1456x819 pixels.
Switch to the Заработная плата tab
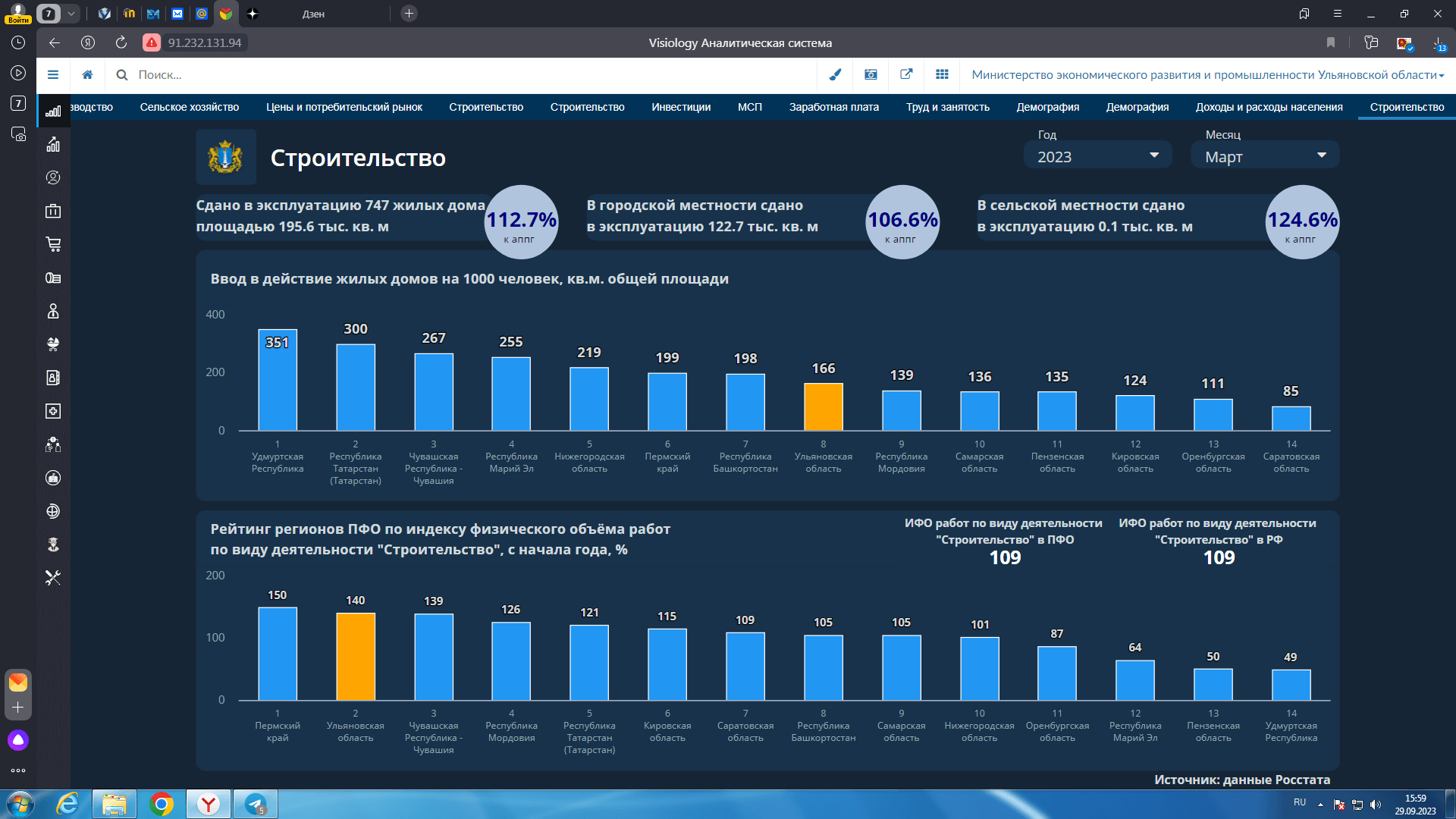pyautogui.click(x=834, y=107)
